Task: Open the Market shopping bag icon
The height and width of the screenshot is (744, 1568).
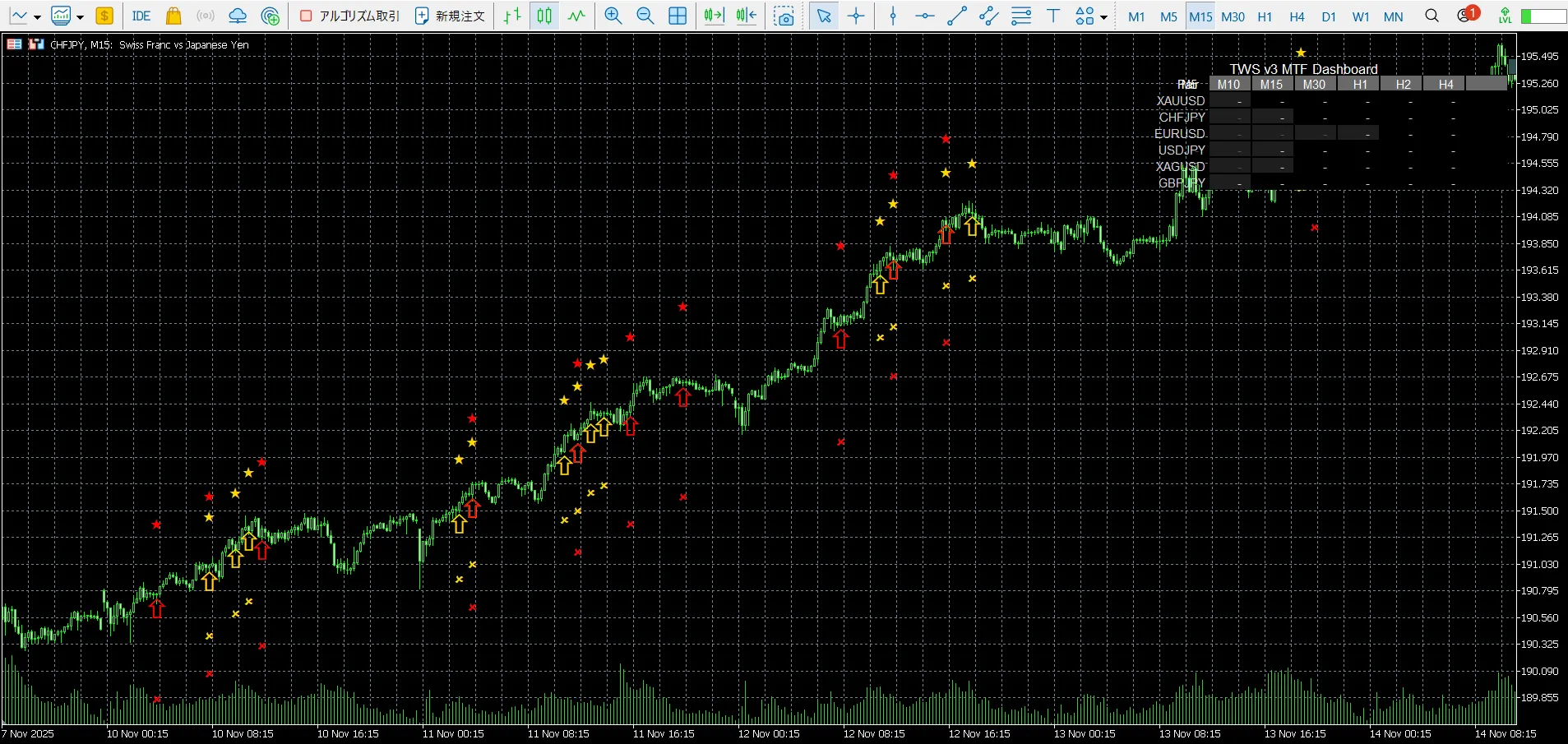Action: pos(173,16)
